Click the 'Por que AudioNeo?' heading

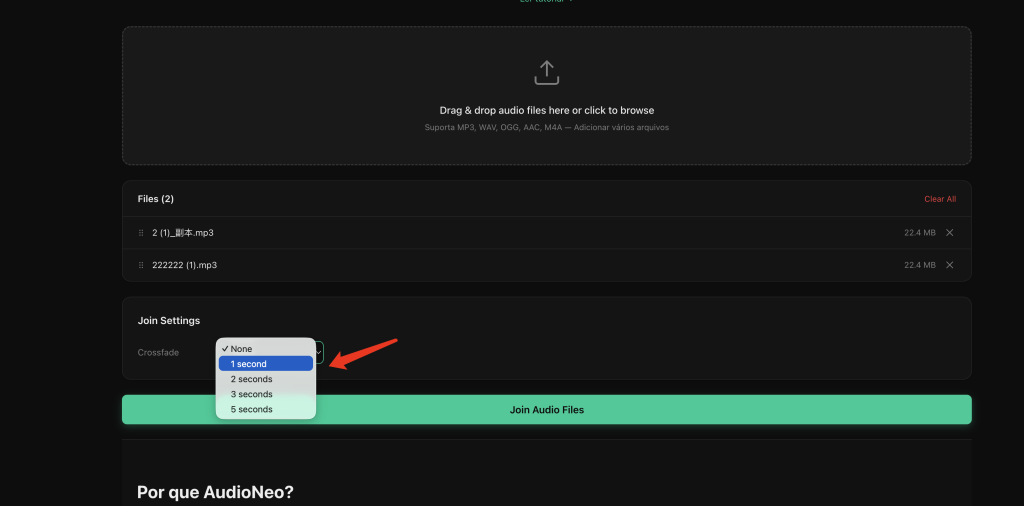point(215,492)
